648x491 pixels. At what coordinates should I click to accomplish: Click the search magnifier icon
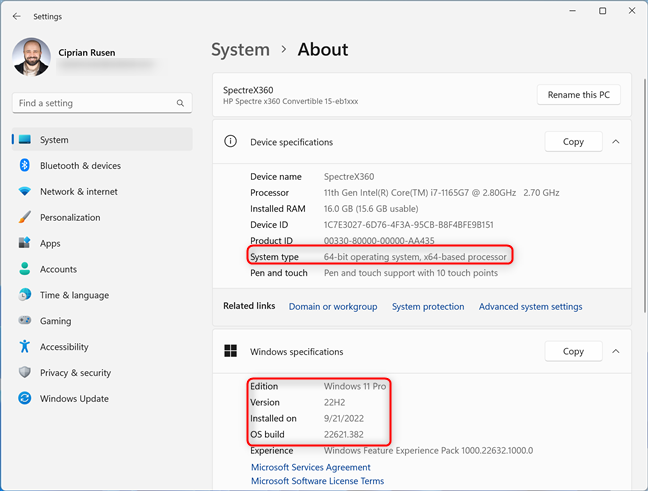(181, 103)
